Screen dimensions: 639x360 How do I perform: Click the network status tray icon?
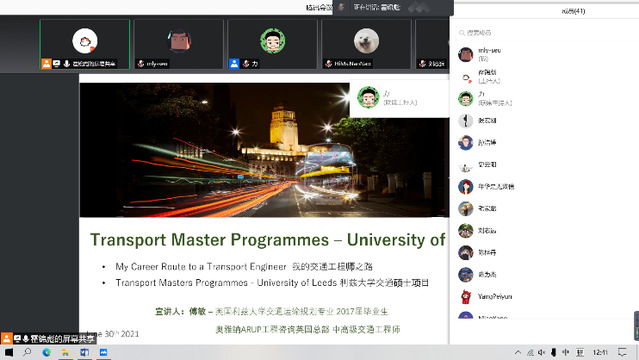click(530, 352)
